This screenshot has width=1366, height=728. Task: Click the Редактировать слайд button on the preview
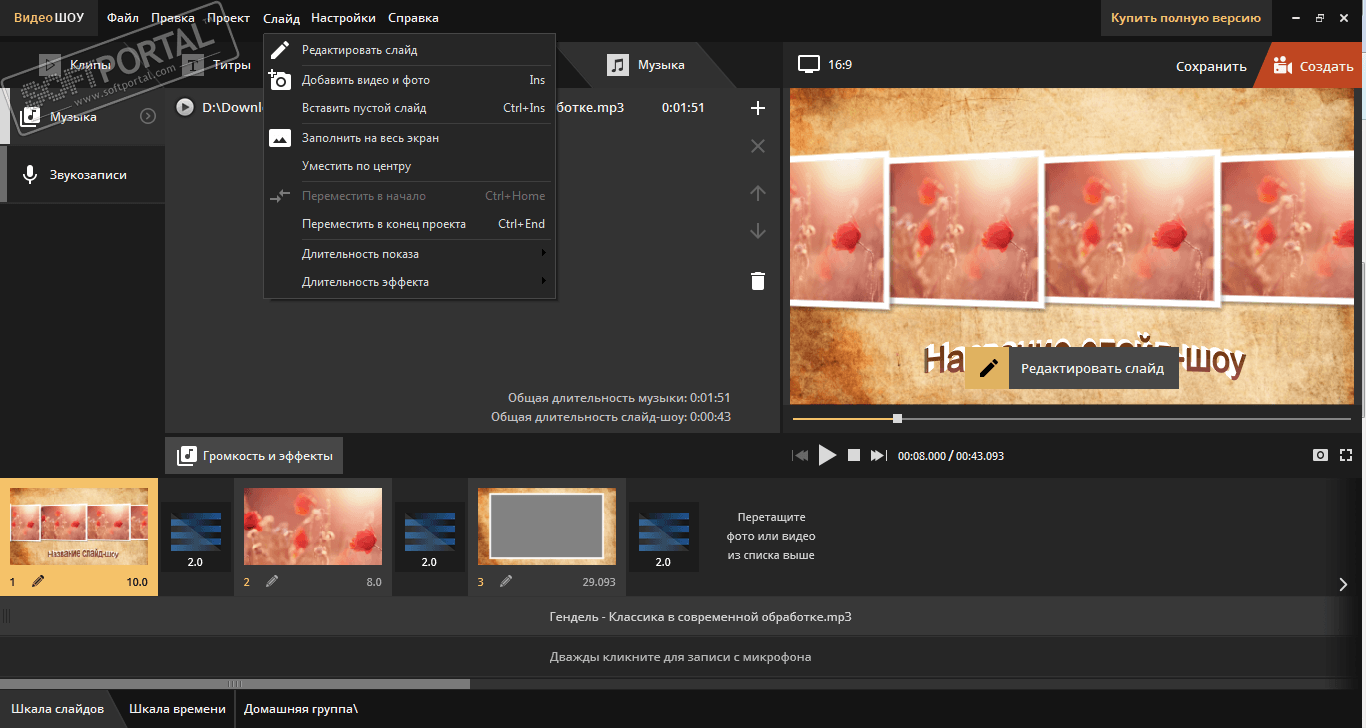(1073, 368)
